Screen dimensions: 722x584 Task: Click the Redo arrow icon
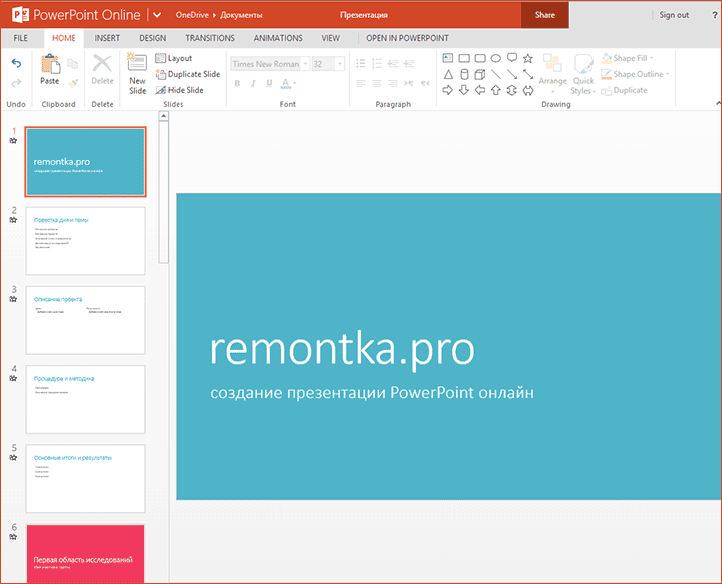(x=16, y=83)
